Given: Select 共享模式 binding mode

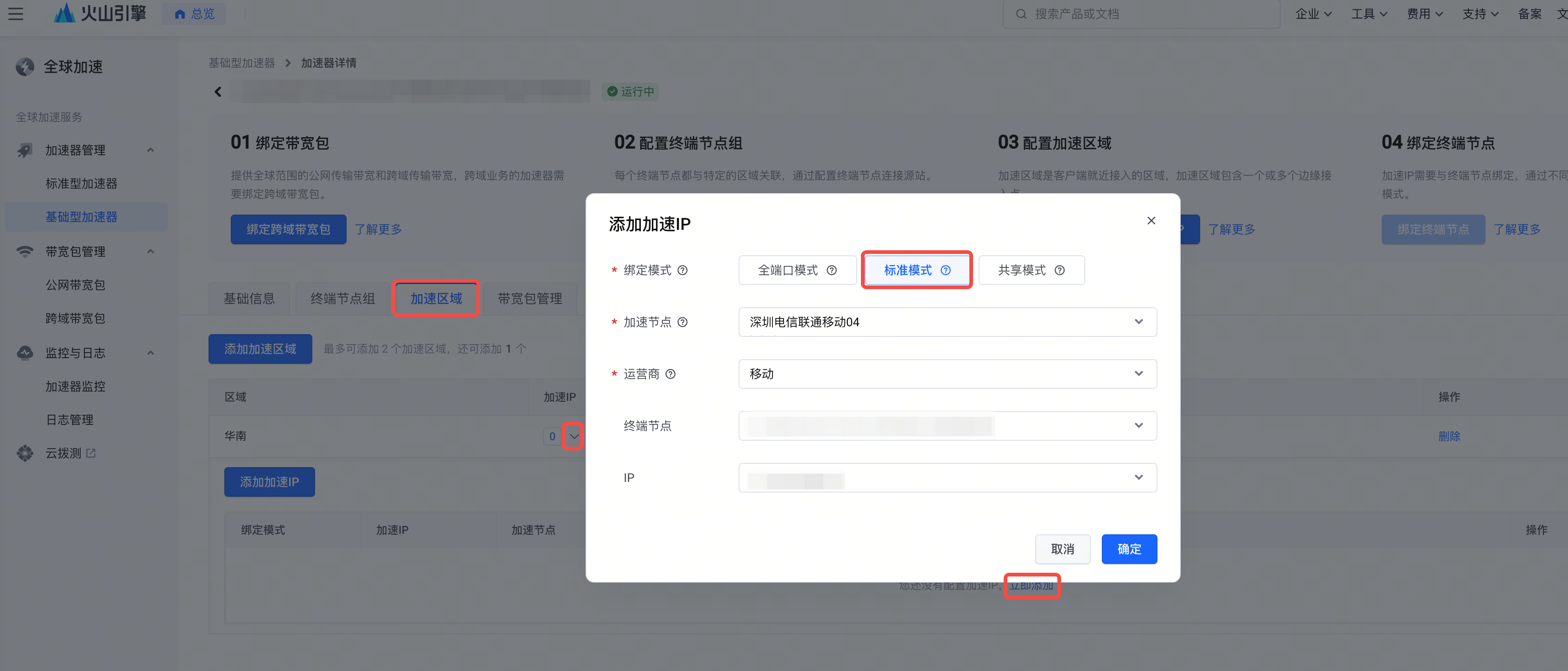Looking at the screenshot, I should pyautogui.click(x=1021, y=270).
